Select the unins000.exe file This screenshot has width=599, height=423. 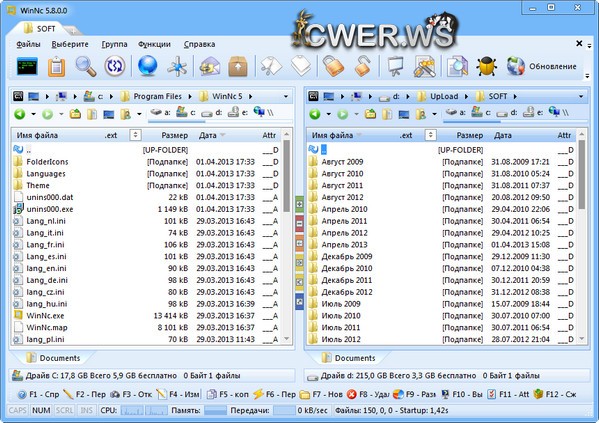pos(50,209)
